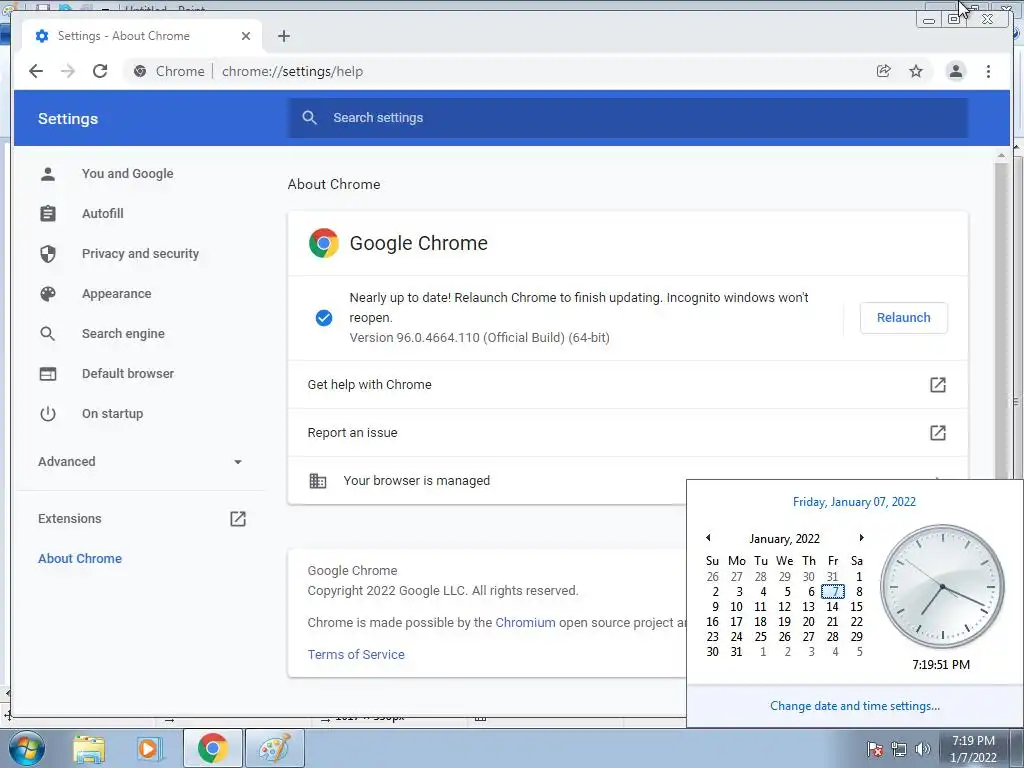Click the Action Center flag tray icon
The width and height of the screenshot is (1024, 768).
[x=874, y=749]
